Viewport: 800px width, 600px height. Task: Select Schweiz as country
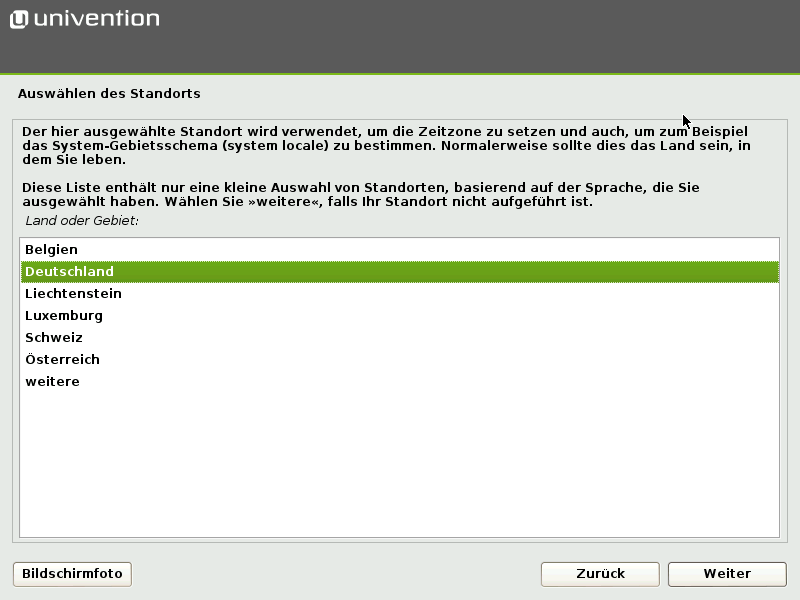point(54,337)
